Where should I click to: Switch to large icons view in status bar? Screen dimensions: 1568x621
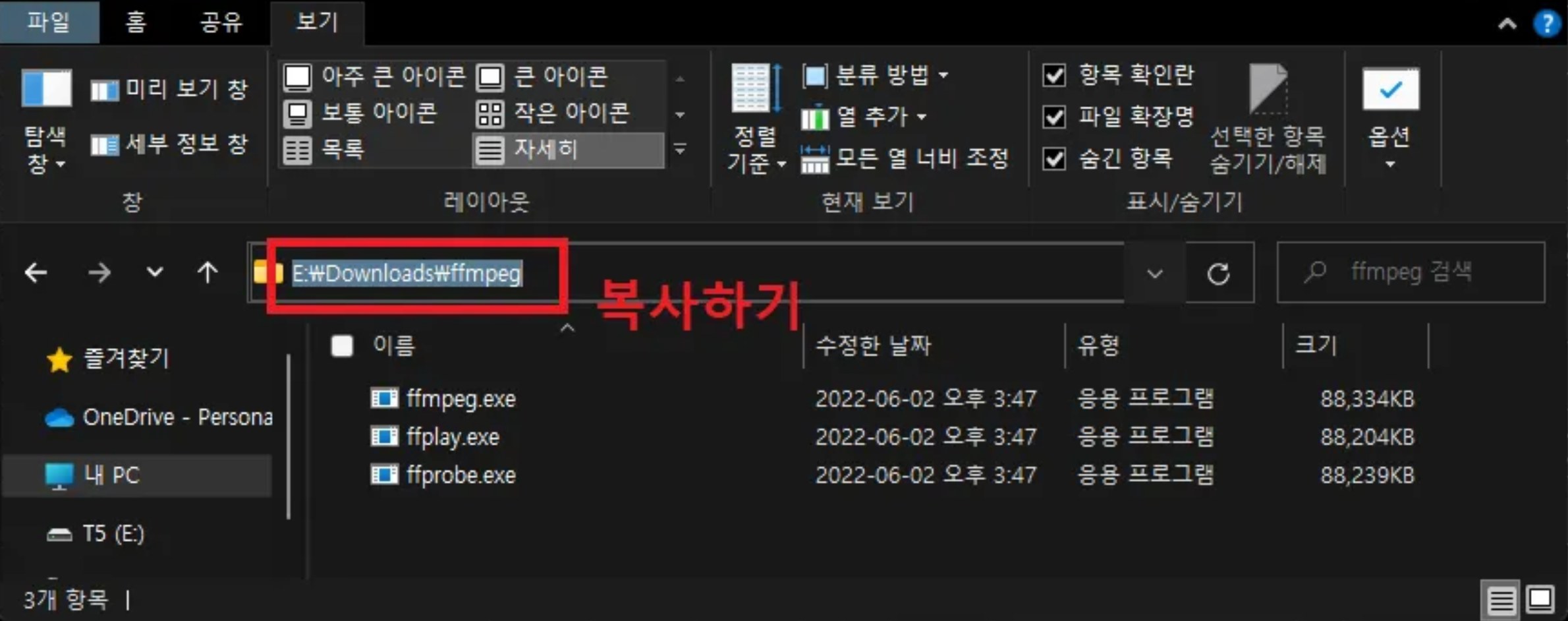tap(1540, 601)
